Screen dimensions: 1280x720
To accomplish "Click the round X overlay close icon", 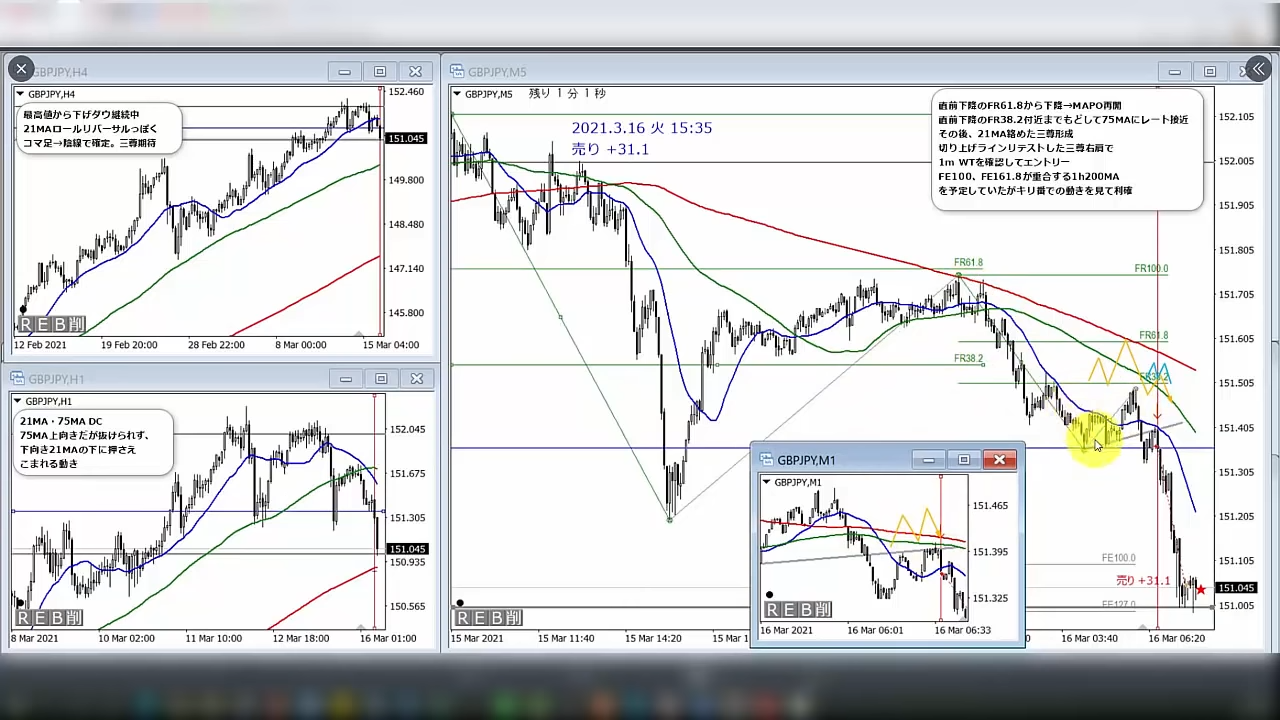I will click(21, 69).
